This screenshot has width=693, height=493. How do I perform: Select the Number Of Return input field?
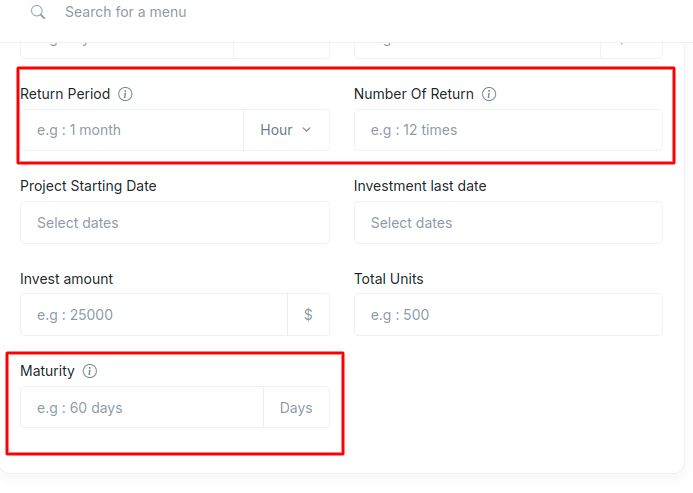pos(508,130)
